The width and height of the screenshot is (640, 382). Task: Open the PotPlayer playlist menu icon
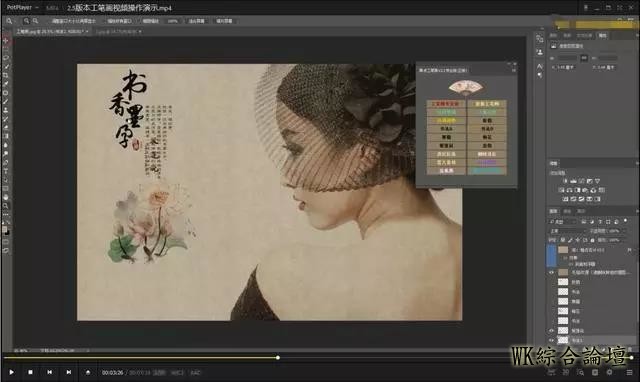click(629, 372)
